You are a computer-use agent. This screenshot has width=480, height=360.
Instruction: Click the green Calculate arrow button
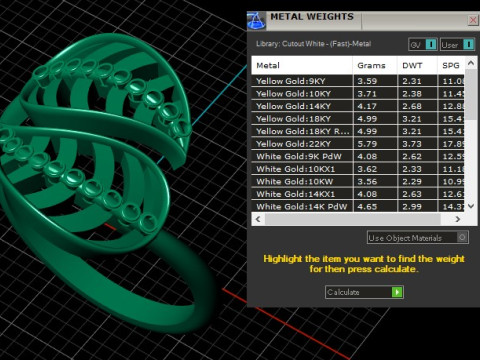(397, 292)
